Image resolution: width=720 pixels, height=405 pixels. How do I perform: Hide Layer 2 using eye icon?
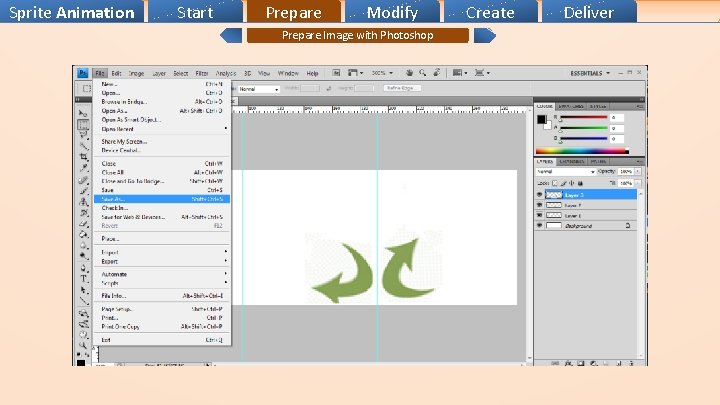pyautogui.click(x=540, y=205)
